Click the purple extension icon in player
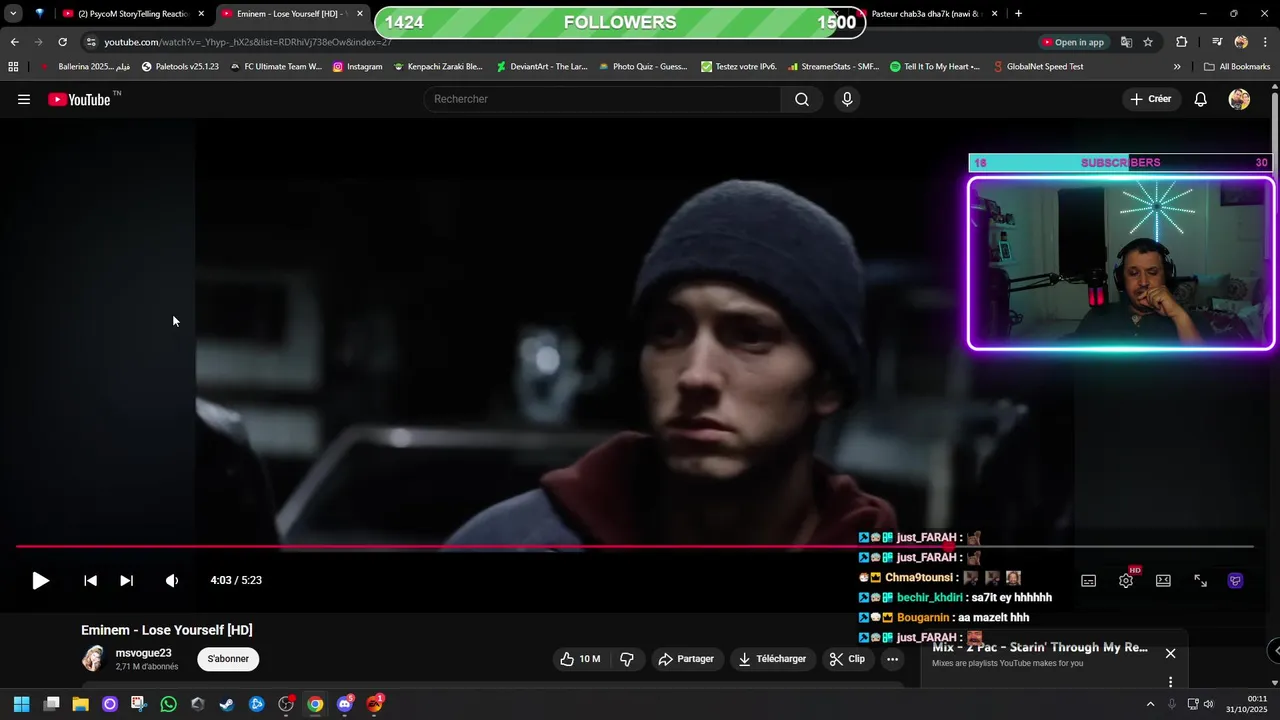This screenshot has width=1280, height=720. pyautogui.click(x=1236, y=580)
